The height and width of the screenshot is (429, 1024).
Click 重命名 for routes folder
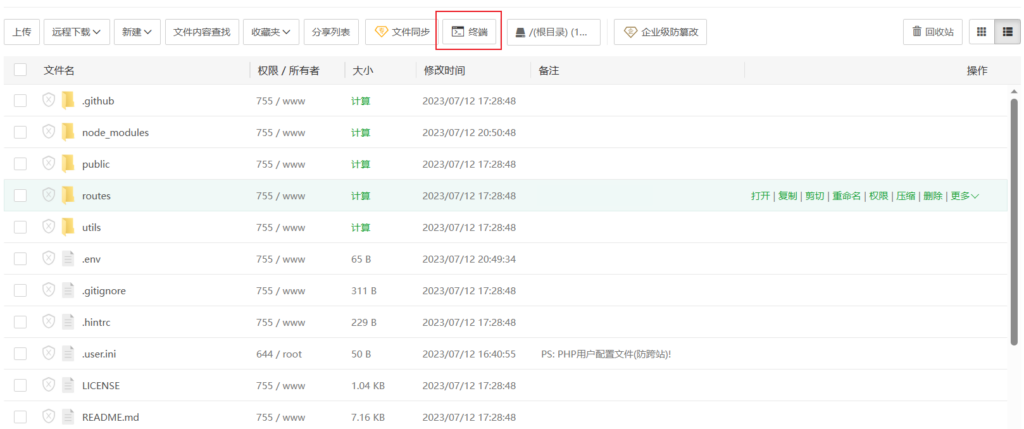846,196
